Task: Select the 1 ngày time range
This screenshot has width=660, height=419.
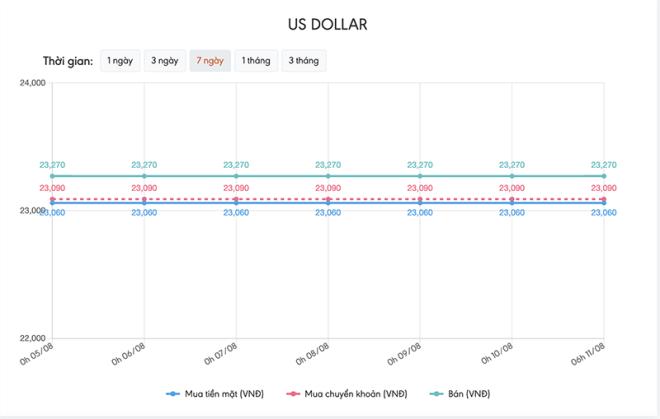Action: click(119, 61)
